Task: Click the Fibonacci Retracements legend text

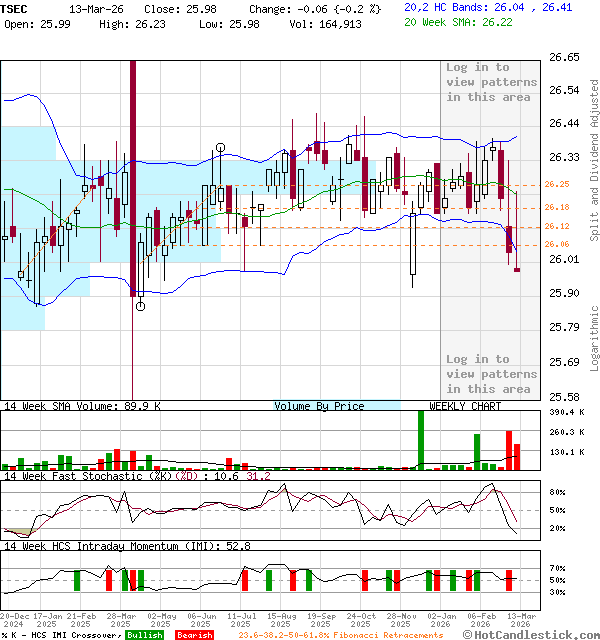Action: click(x=340, y=635)
